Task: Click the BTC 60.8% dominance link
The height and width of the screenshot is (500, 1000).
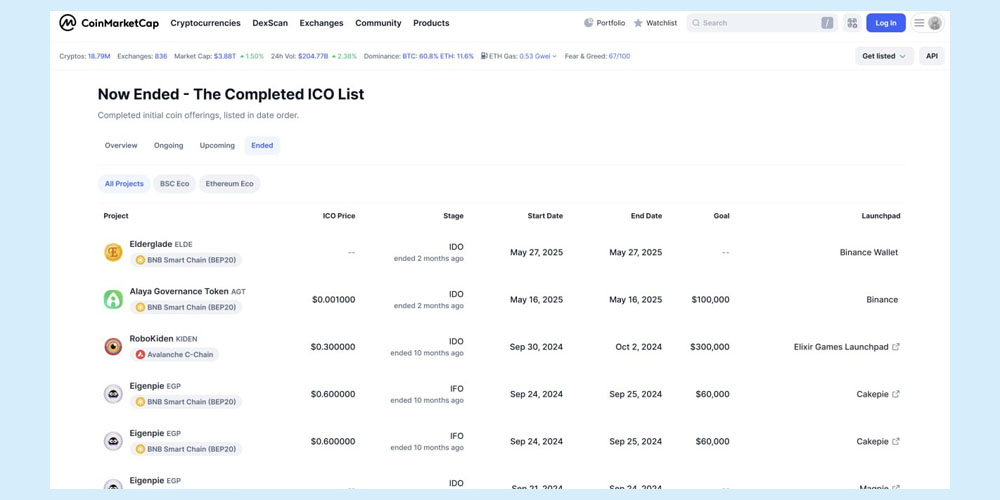Action: tap(418, 56)
